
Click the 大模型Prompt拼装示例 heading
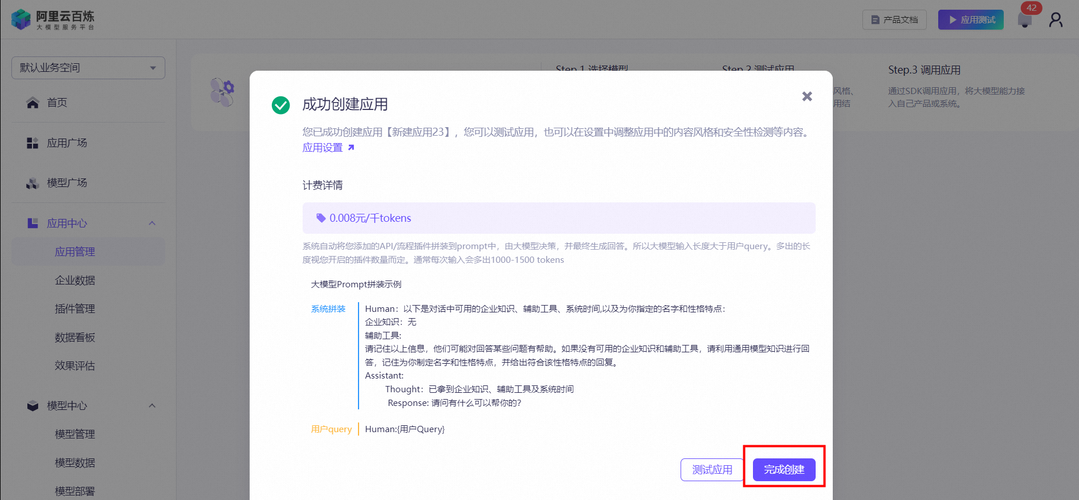coord(356,283)
